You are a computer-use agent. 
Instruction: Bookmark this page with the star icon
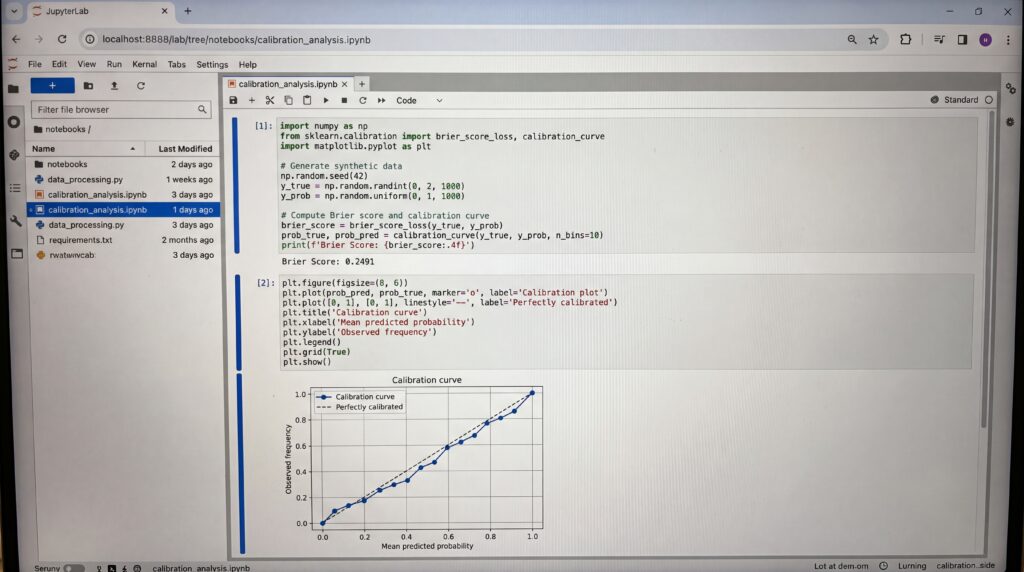coord(873,40)
